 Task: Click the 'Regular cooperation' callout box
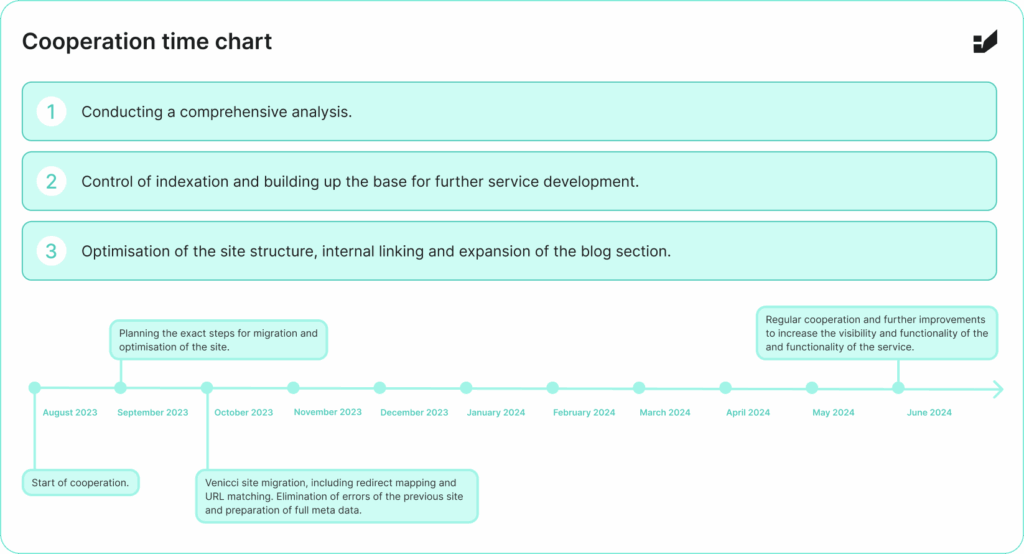tap(876, 333)
